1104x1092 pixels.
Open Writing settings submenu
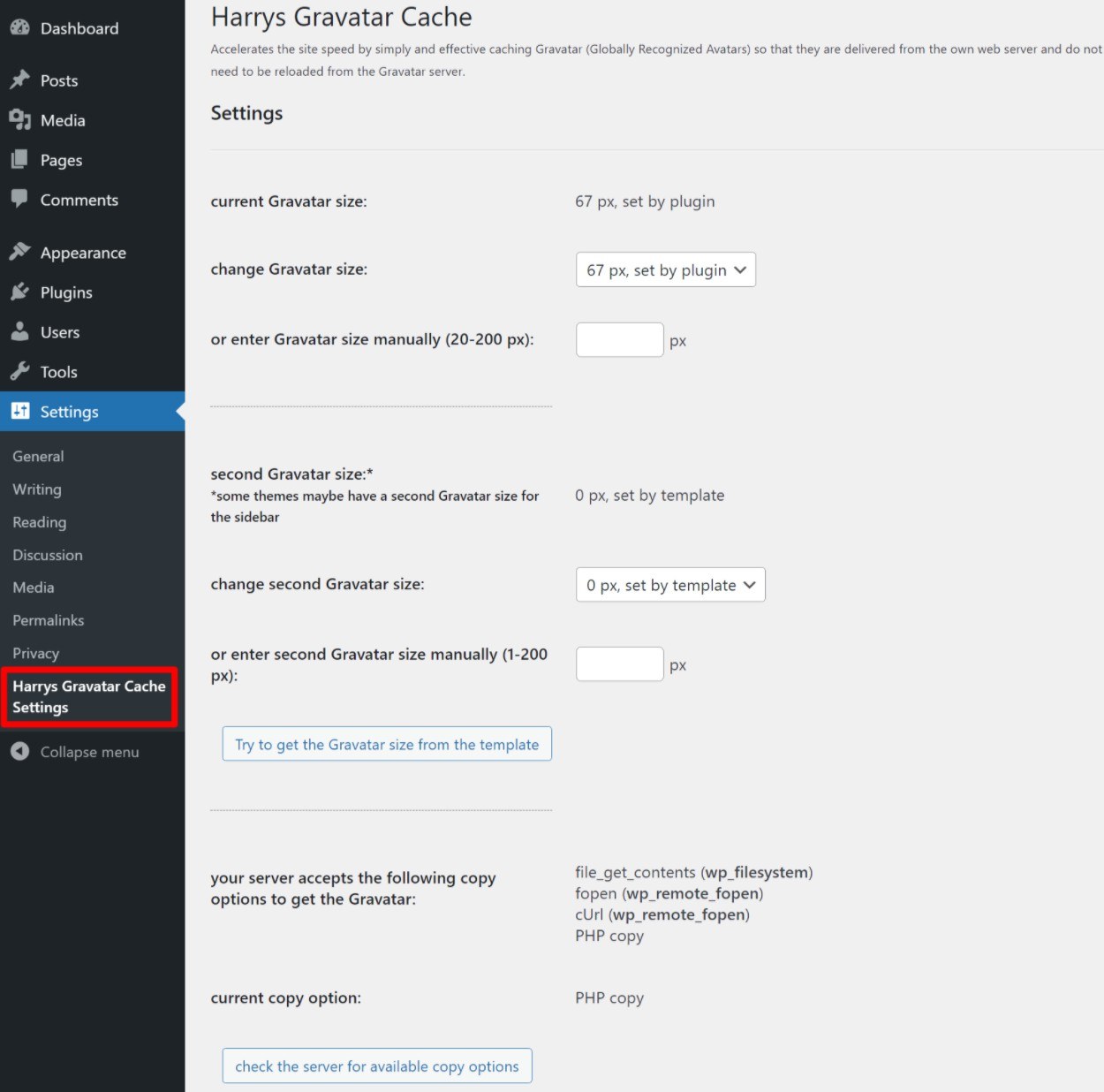point(37,489)
